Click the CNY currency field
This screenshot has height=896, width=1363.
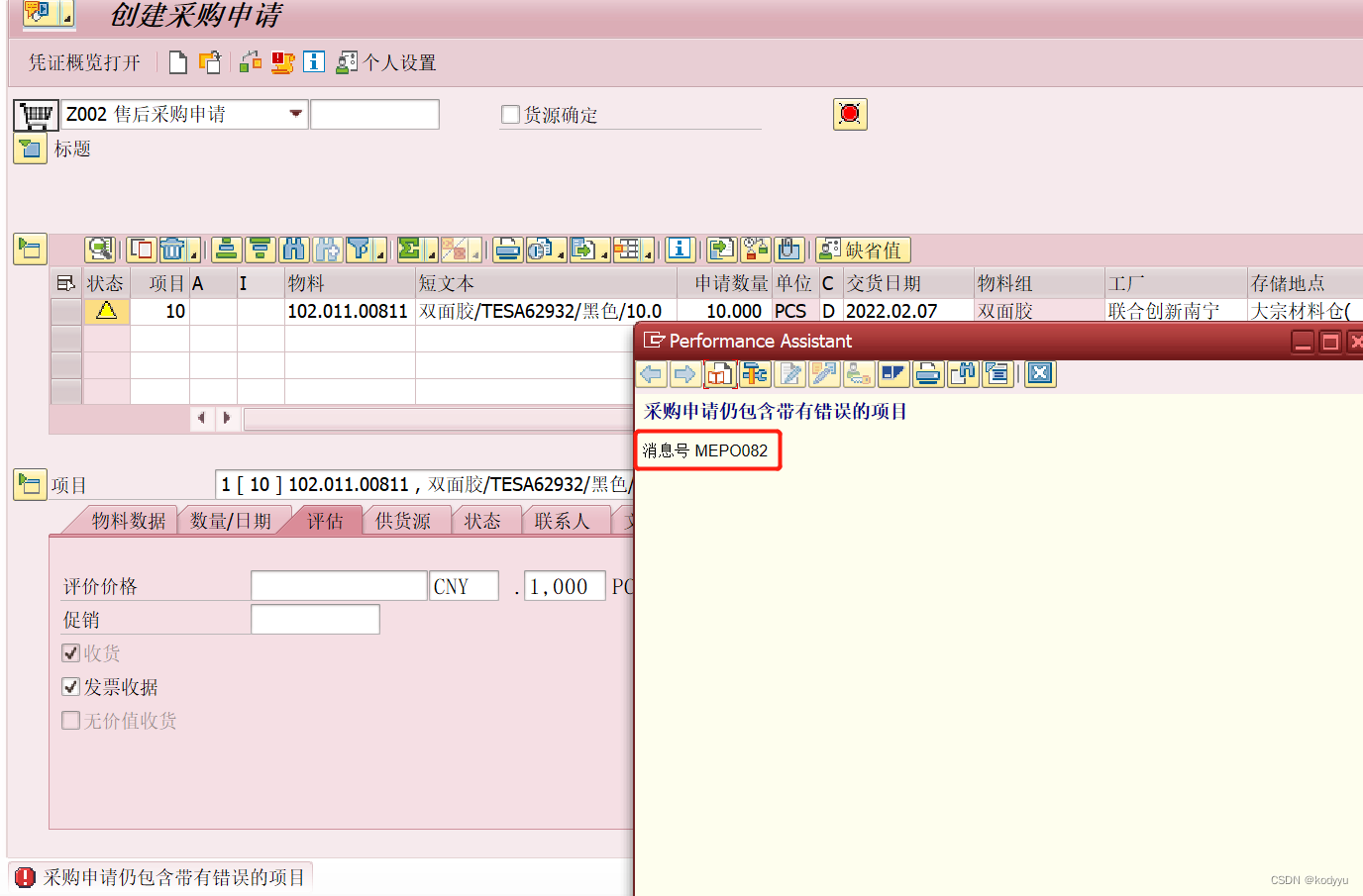pyautogui.click(x=464, y=586)
